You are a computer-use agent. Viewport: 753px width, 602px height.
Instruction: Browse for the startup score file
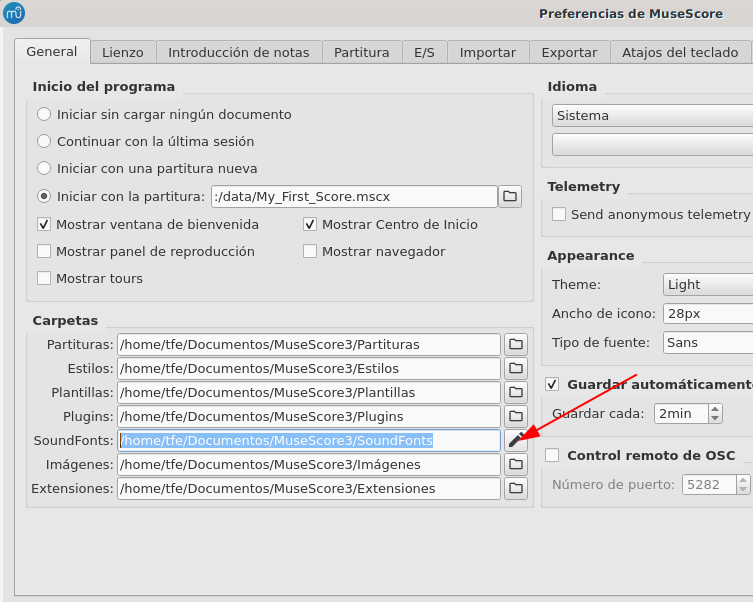[x=510, y=196]
